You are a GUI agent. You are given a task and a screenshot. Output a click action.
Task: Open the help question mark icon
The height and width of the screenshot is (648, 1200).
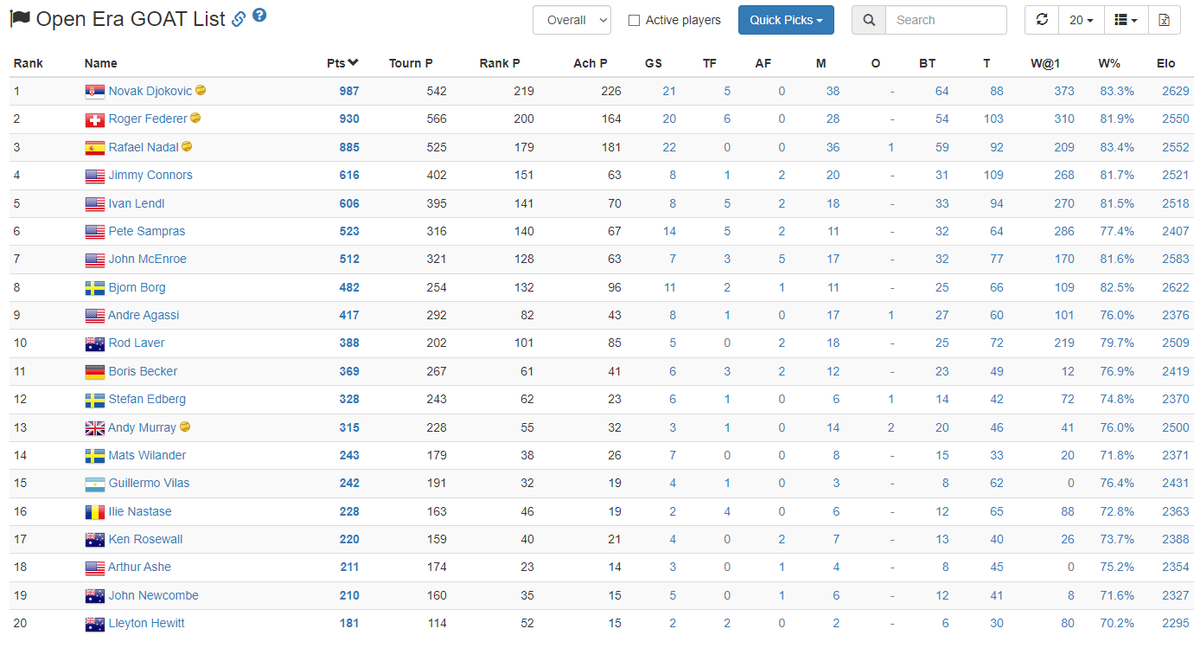point(260,16)
